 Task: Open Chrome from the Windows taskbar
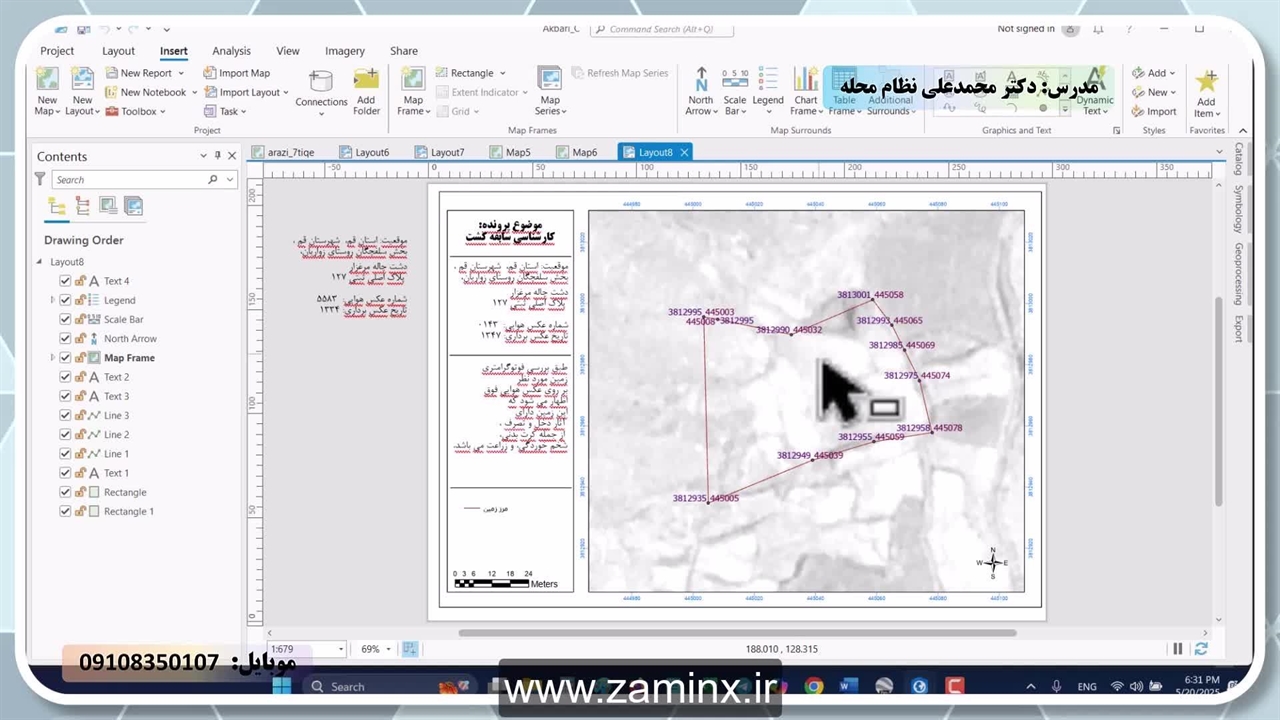click(814, 686)
